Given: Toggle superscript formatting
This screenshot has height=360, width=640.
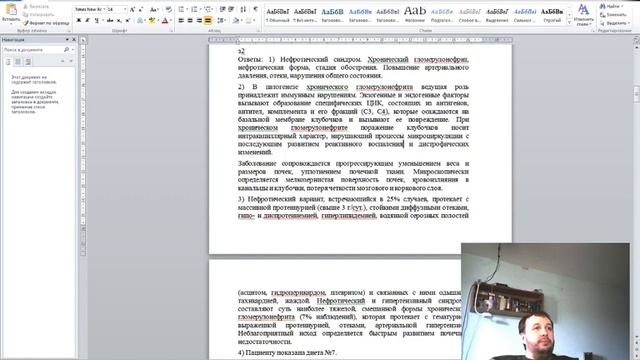Looking at the screenshot, I should (x=127, y=20).
